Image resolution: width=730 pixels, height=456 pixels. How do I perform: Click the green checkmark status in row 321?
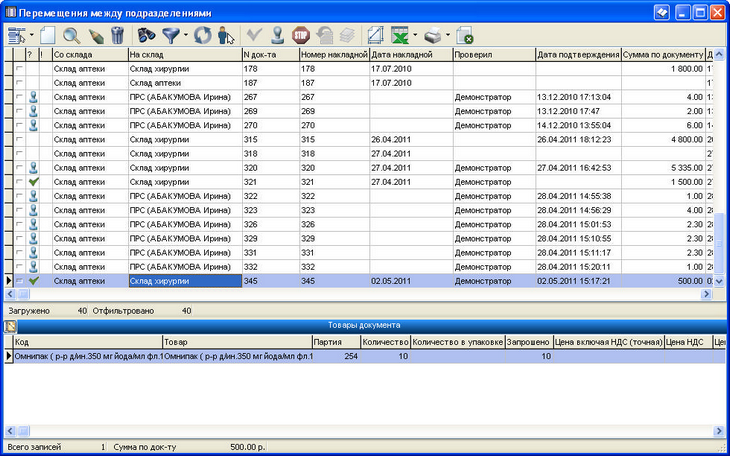click(x=33, y=182)
